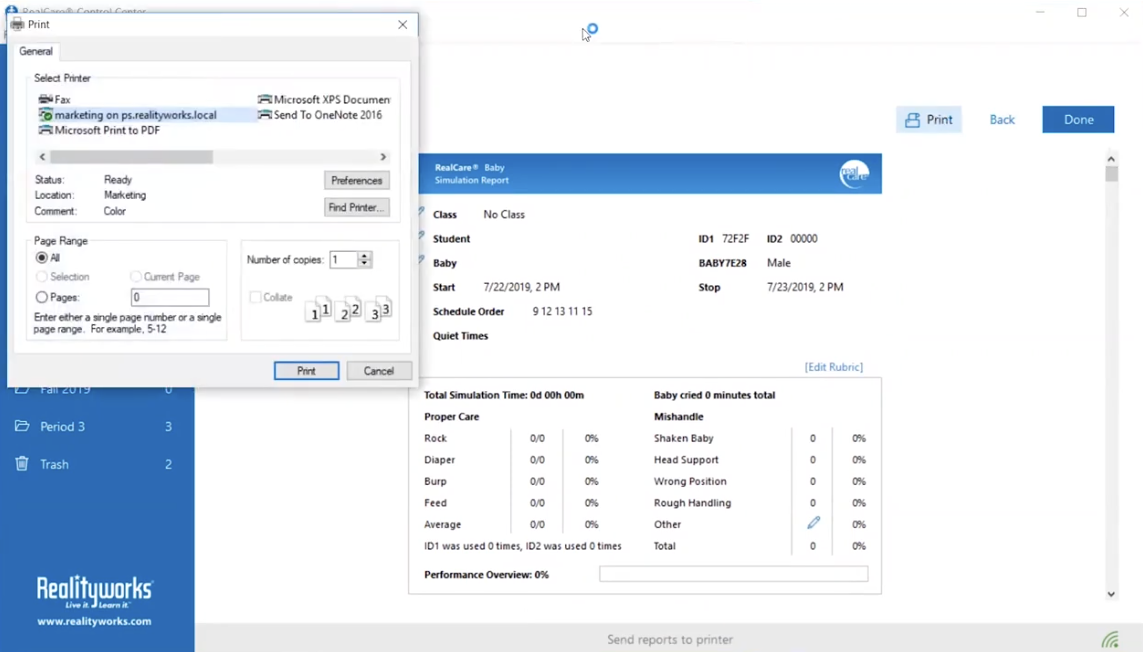
Task: Decrease number of copies with down arrow
Action: 364,263
